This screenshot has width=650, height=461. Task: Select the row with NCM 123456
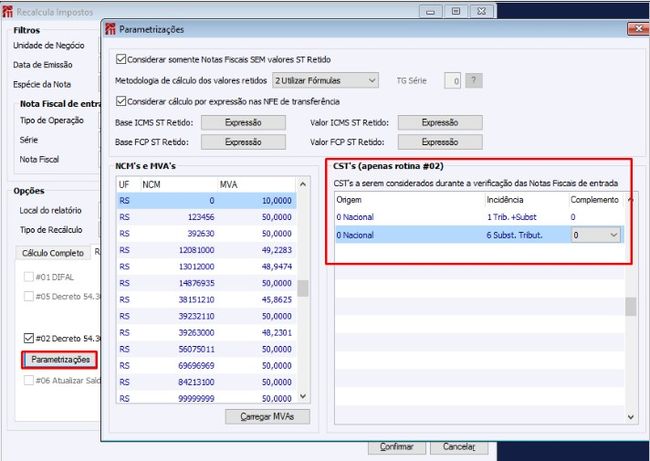pos(206,217)
